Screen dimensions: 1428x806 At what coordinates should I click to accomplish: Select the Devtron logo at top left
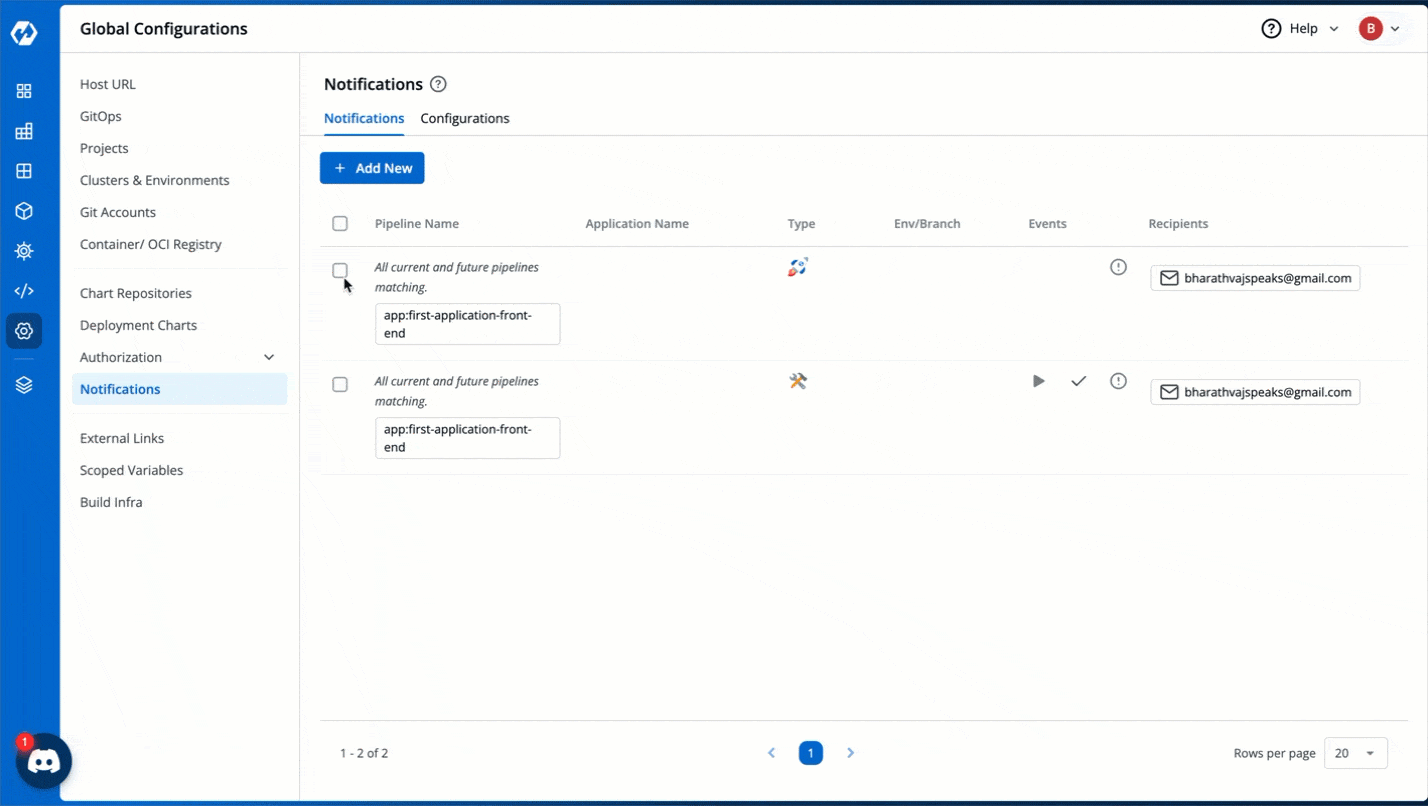(x=23, y=31)
